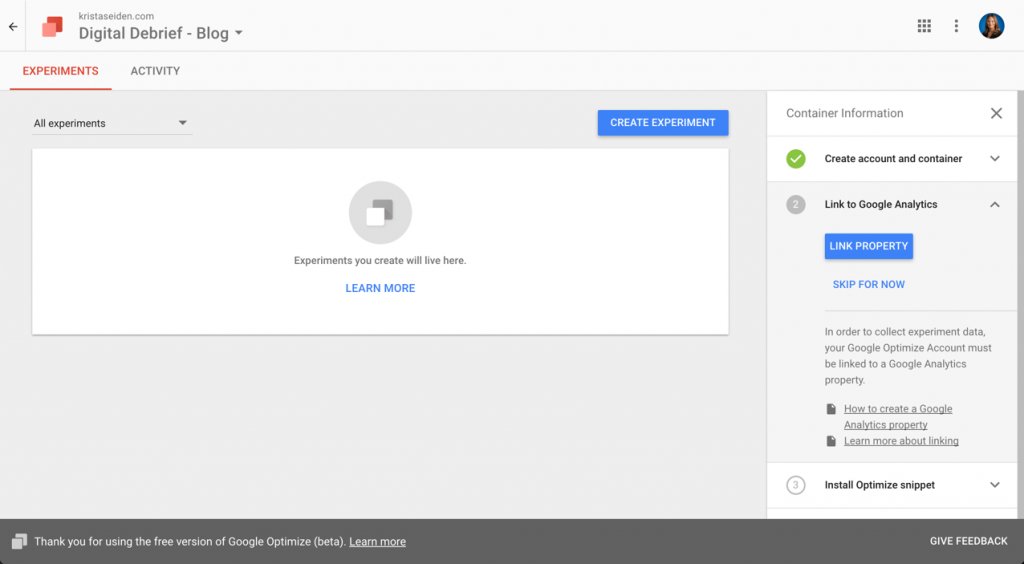
Task: Open the three-dot more options menu
Action: (956, 26)
